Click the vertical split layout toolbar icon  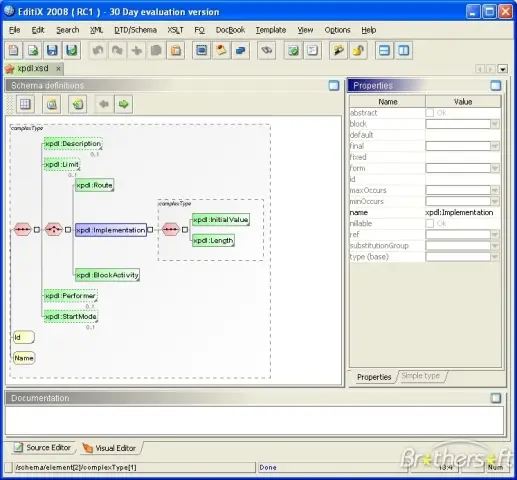click(x=404, y=50)
